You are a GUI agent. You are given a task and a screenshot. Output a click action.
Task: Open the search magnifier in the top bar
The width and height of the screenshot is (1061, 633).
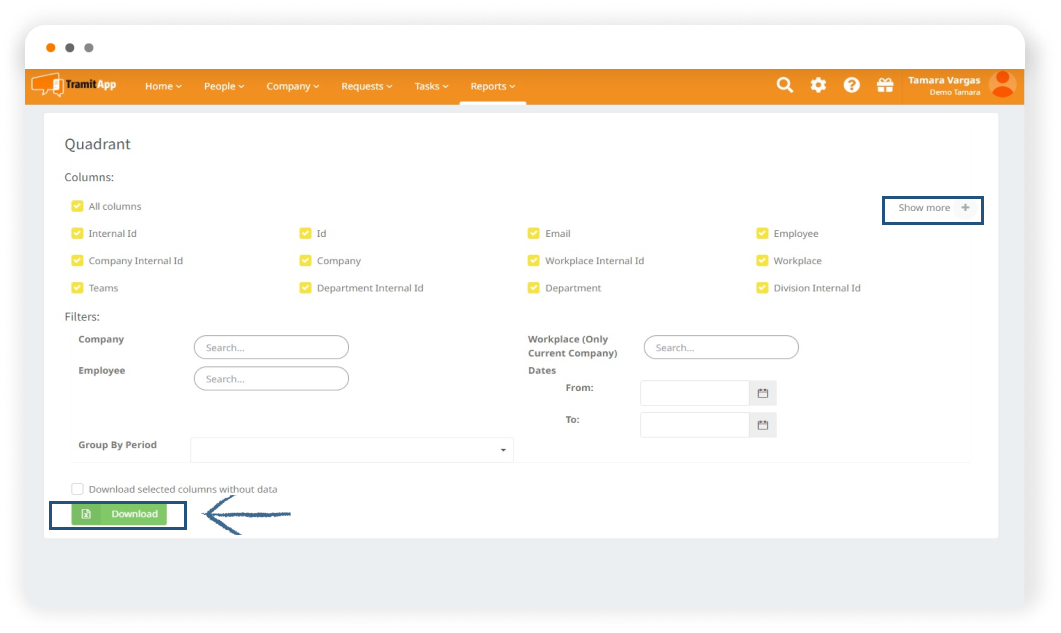pos(785,85)
